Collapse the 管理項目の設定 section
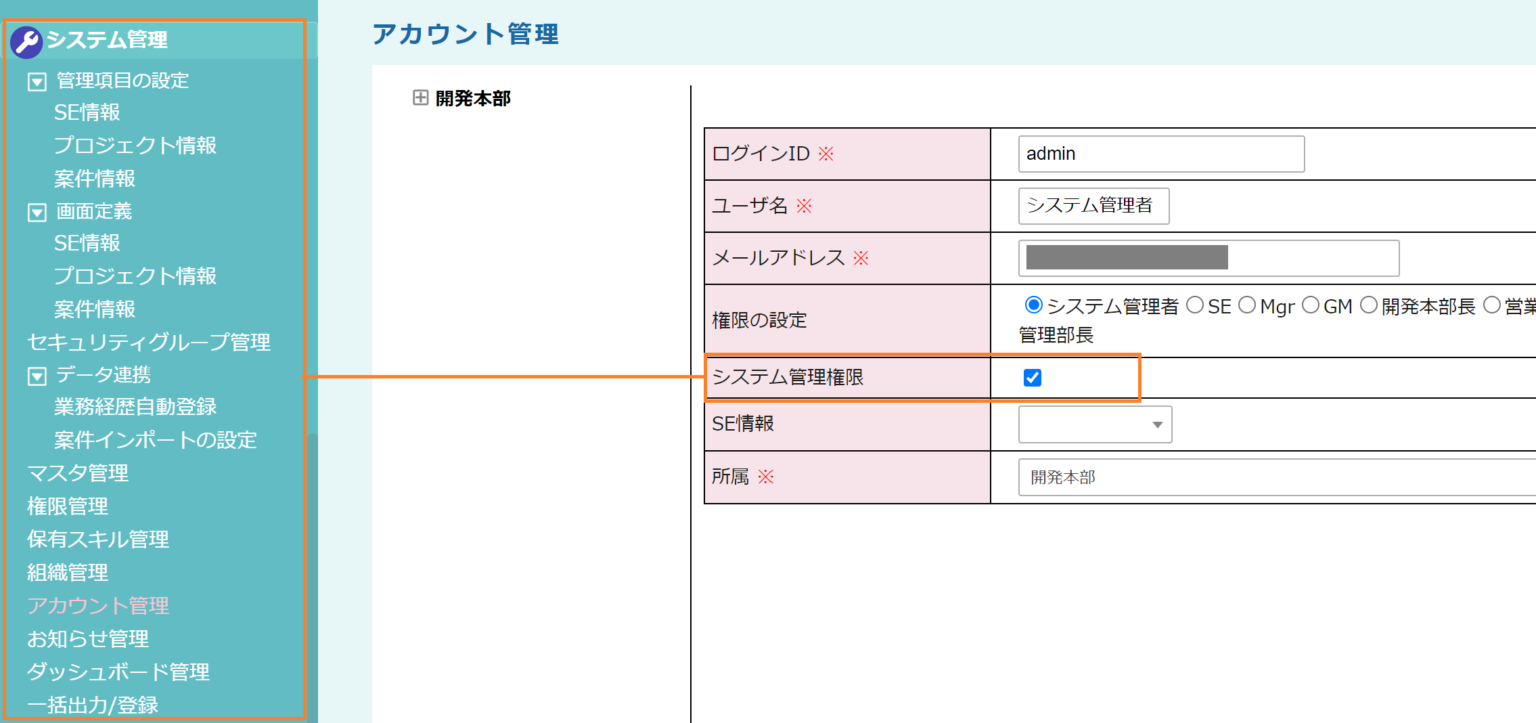Screen dimensions: 1536x723 pyautogui.click(x=37, y=81)
